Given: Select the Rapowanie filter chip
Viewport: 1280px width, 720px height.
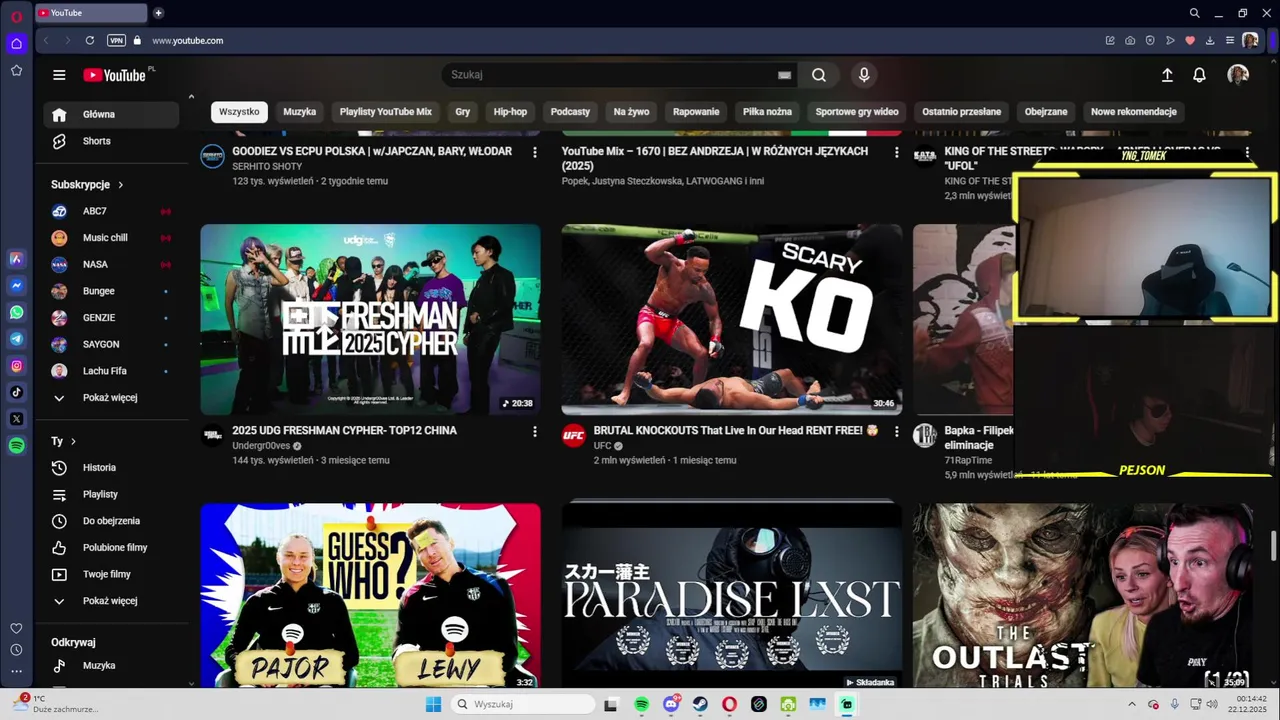Looking at the screenshot, I should coord(696,112).
